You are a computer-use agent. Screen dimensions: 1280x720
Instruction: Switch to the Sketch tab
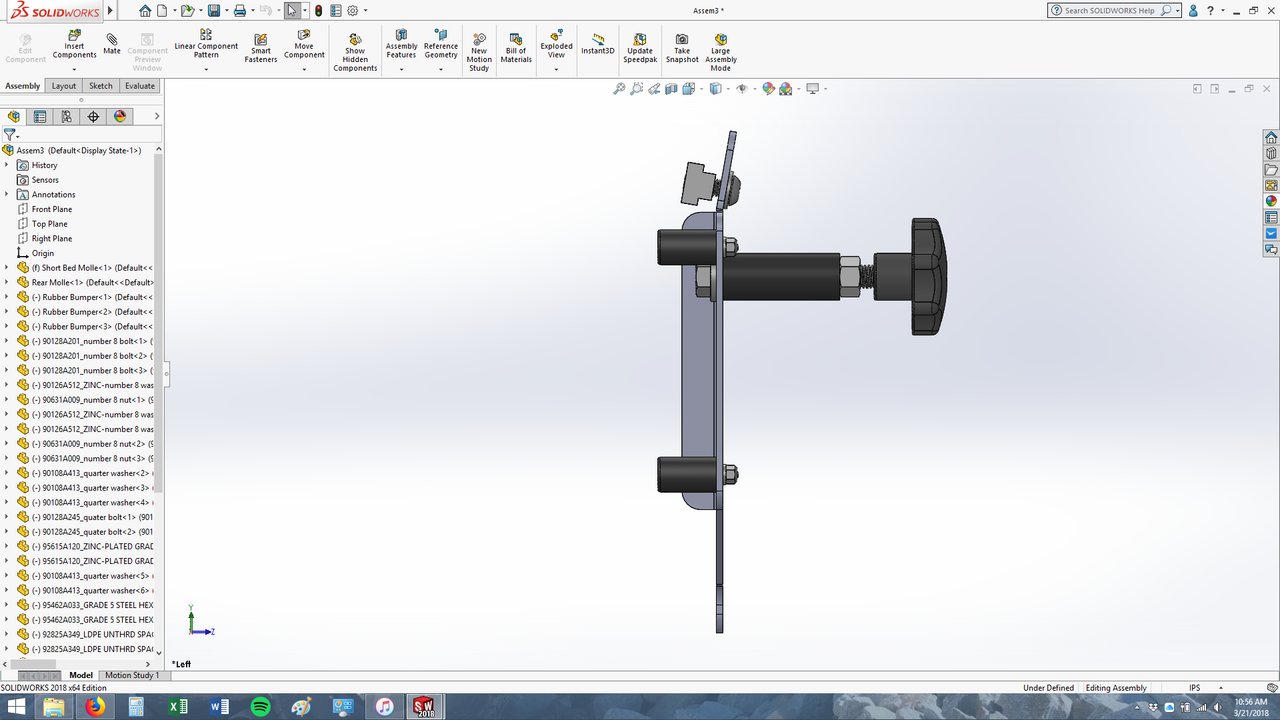pos(101,86)
